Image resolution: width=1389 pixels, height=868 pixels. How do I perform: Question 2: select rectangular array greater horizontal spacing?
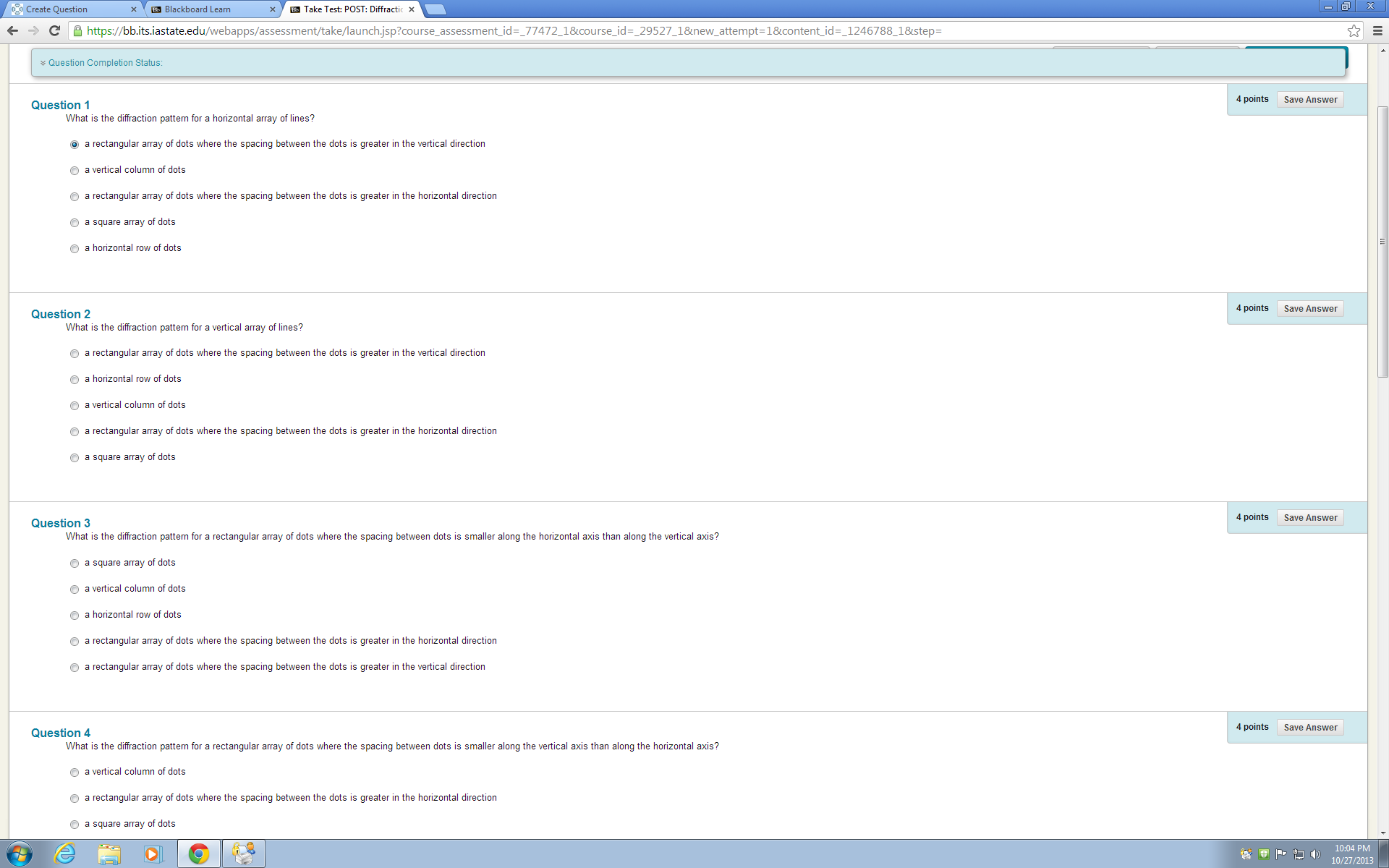pos(75,432)
